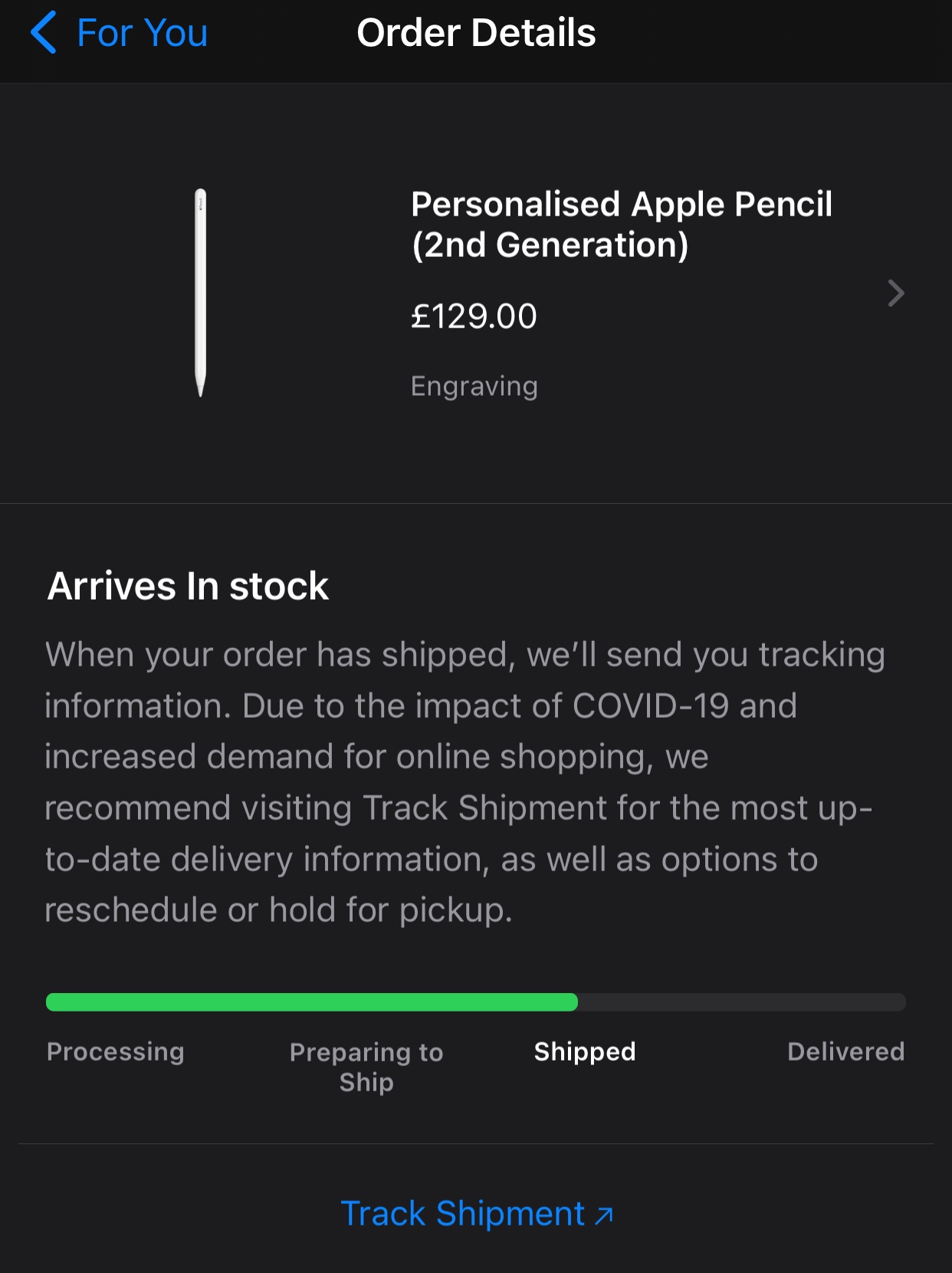
Task: Select the Personalised Apple Pencil title
Action: (x=621, y=205)
